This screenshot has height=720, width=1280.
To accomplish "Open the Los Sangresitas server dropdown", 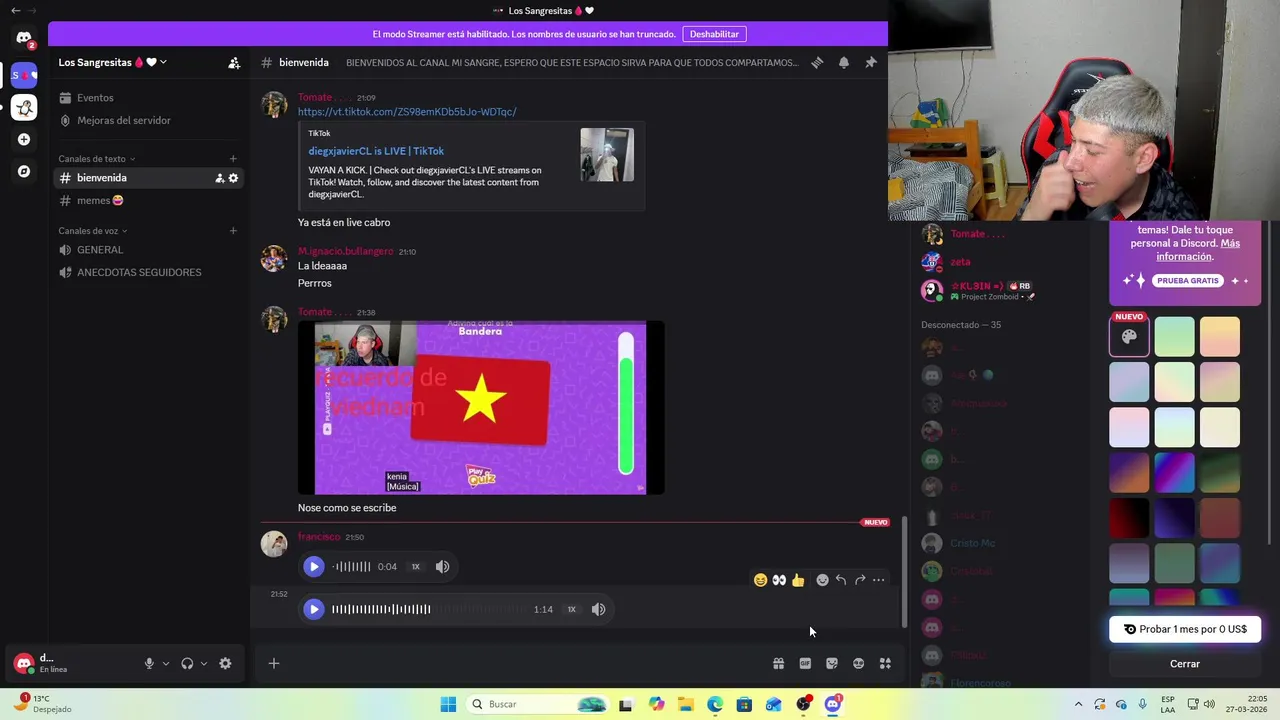I will point(113,62).
